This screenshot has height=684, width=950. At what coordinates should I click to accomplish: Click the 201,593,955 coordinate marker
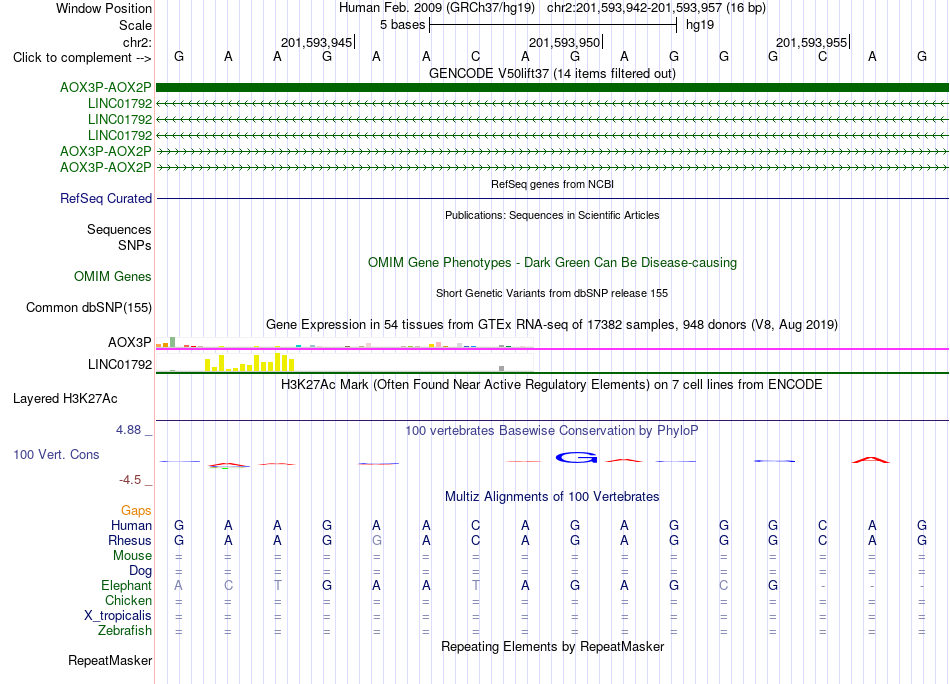click(x=812, y=42)
